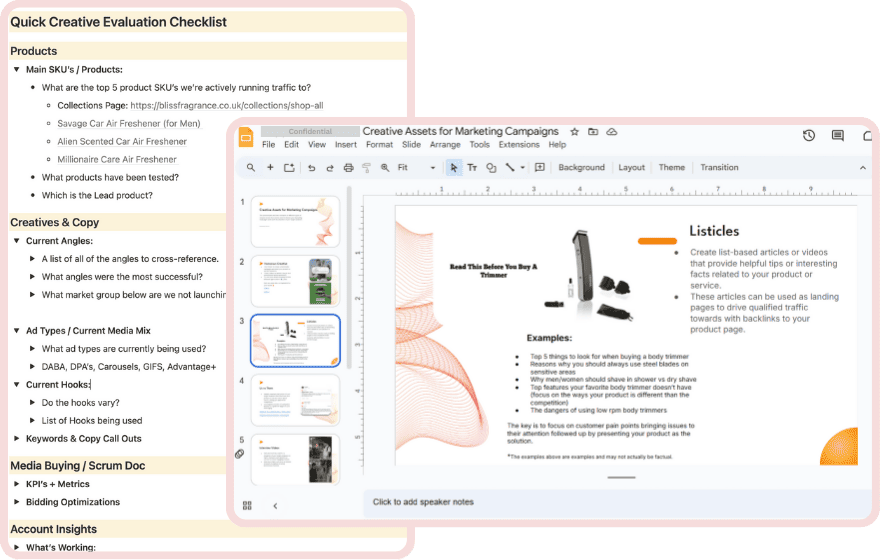Select the cursor select tool

tap(453, 167)
